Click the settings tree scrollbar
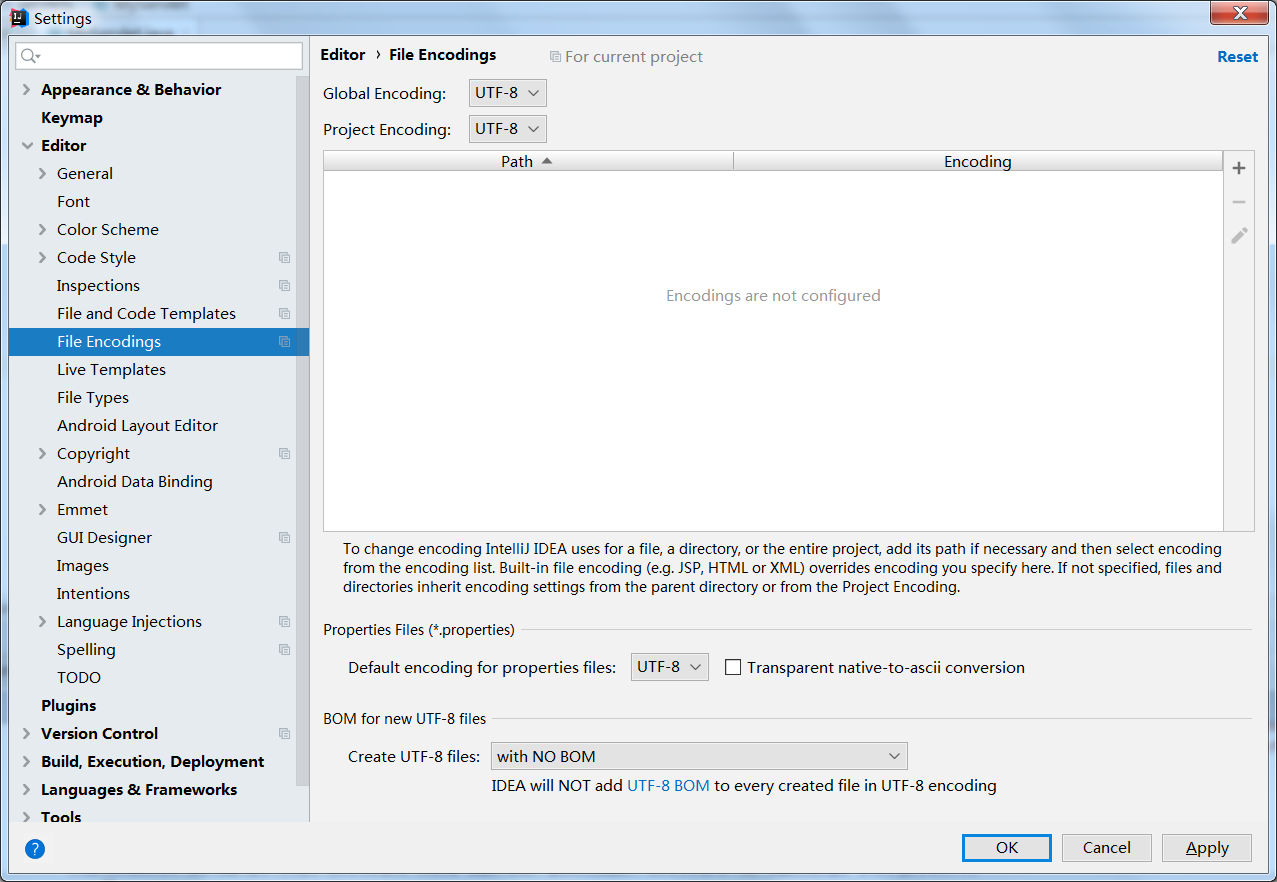Screen dimensions: 1277x882 tap(303, 430)
